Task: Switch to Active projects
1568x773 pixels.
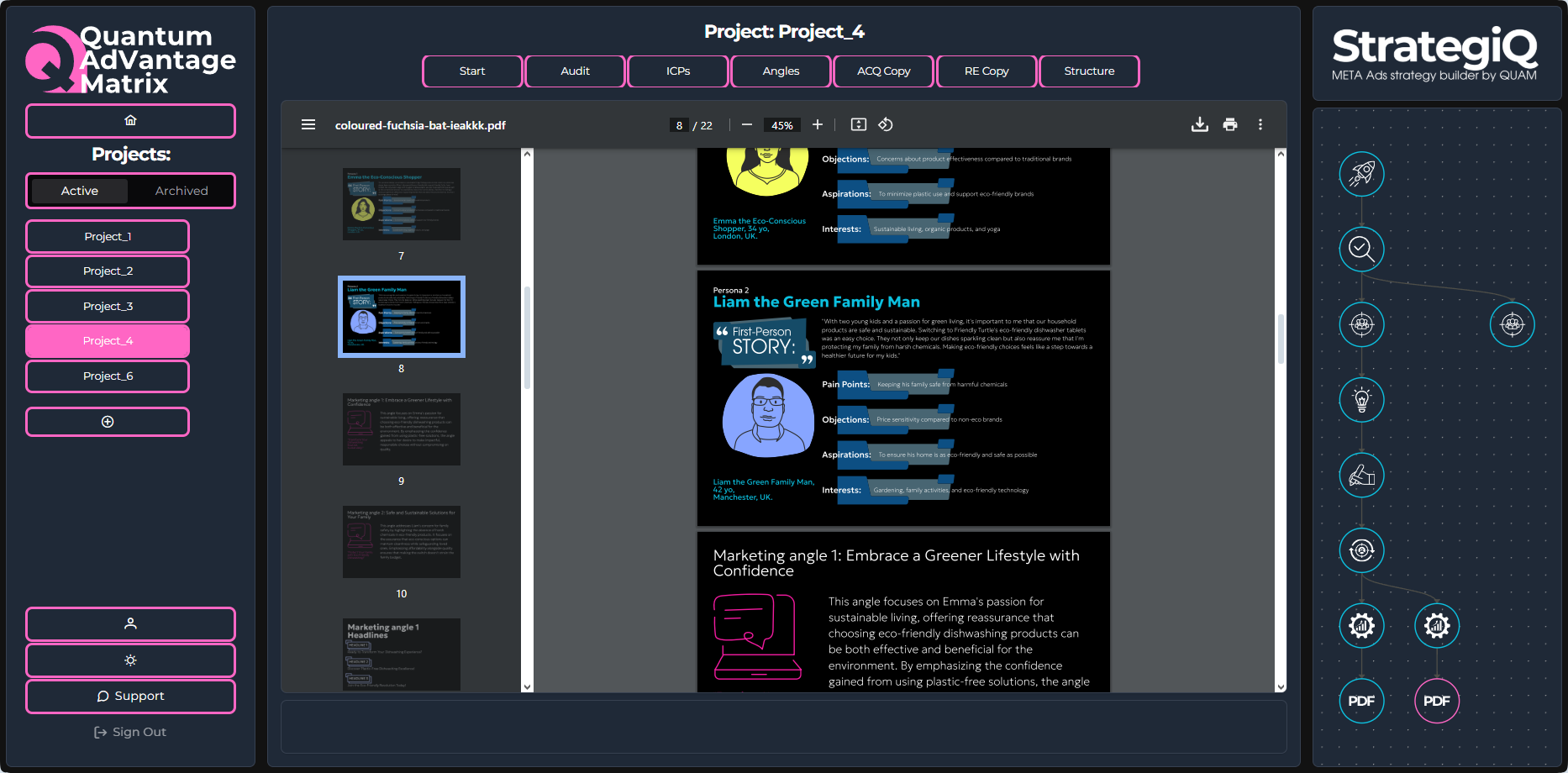Action: point(80,191)
